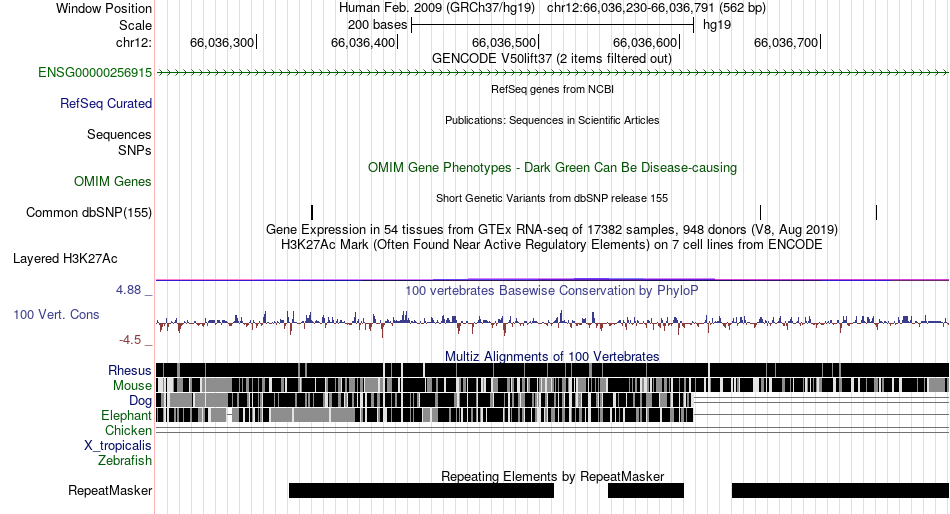Click the RepeatMasker track label

(x=110, y=490)
